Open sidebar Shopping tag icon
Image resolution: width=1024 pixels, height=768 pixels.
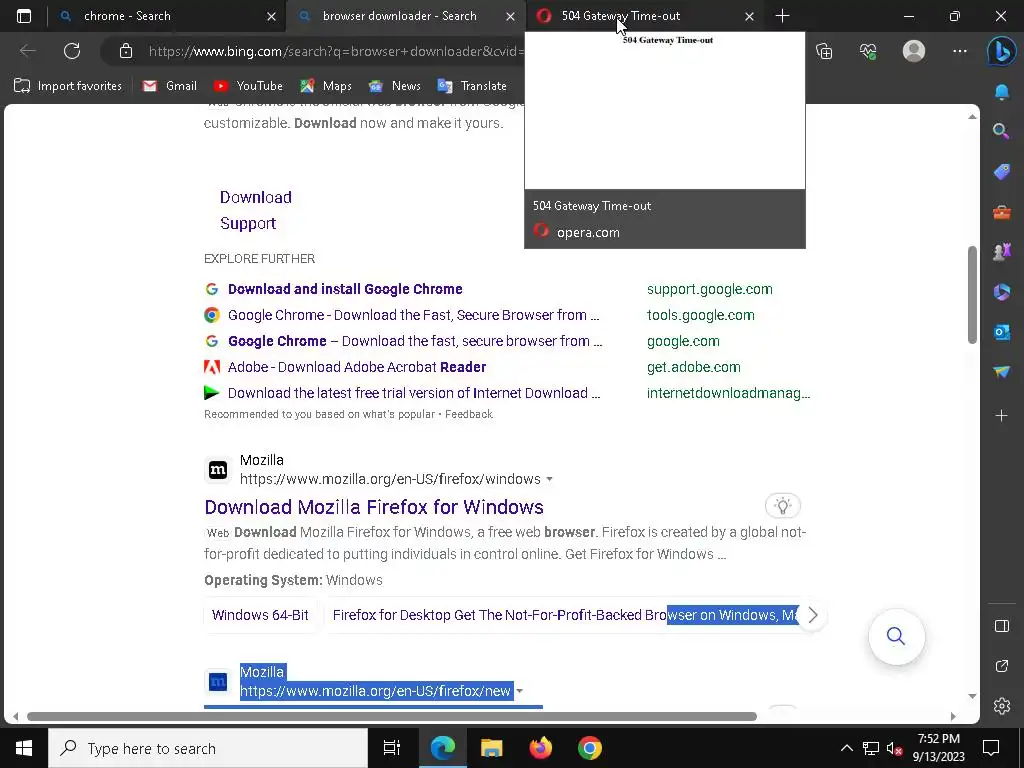tap(1002, 172)
